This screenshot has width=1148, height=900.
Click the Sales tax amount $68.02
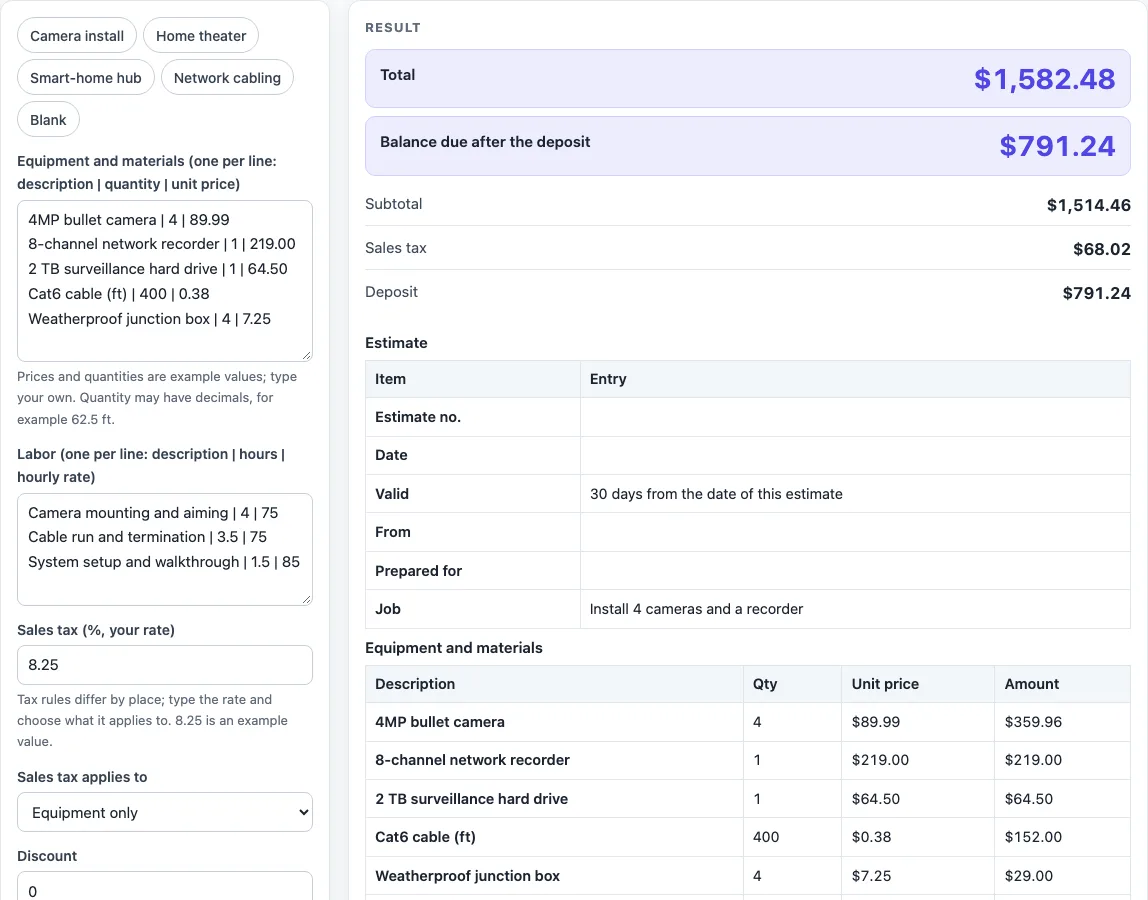tap(1102, 249)
